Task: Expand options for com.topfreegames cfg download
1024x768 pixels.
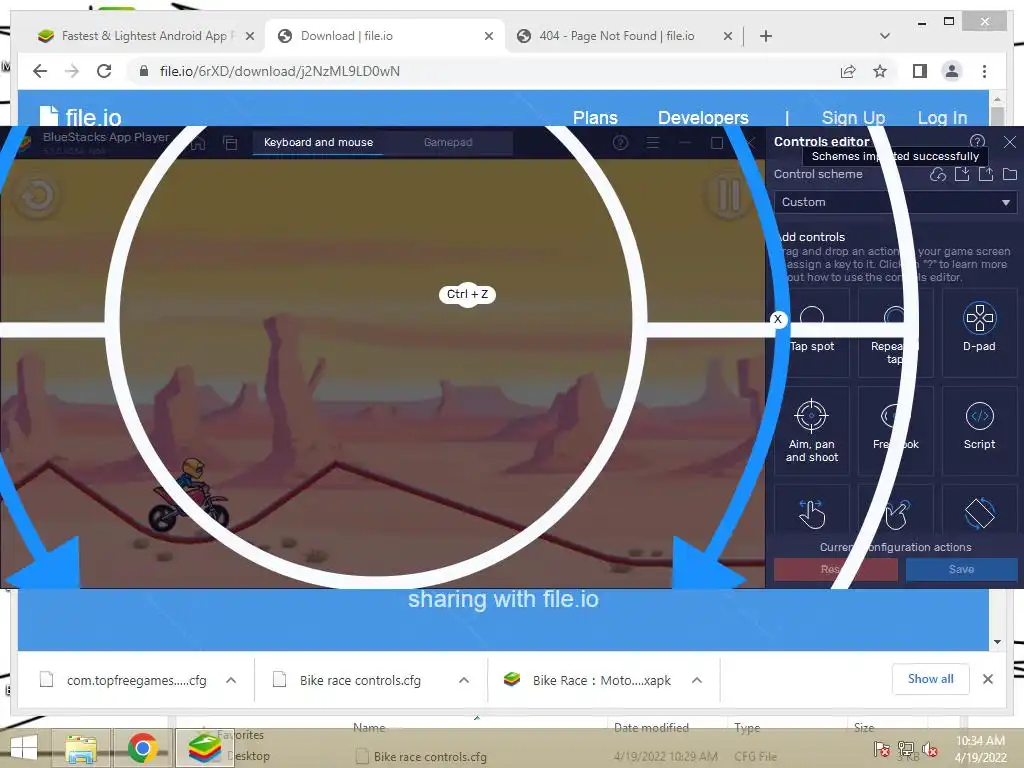Action: click(231, 680)
